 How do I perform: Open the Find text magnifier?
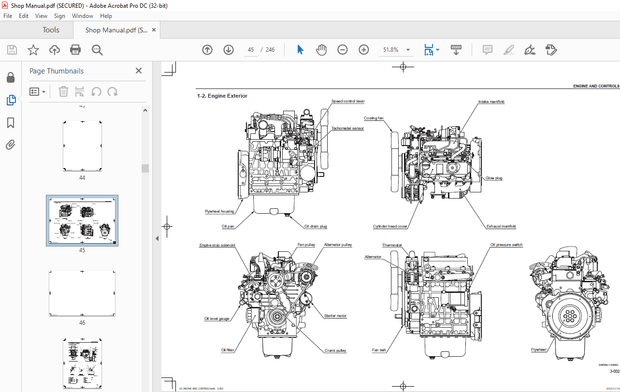coord(97,50)
